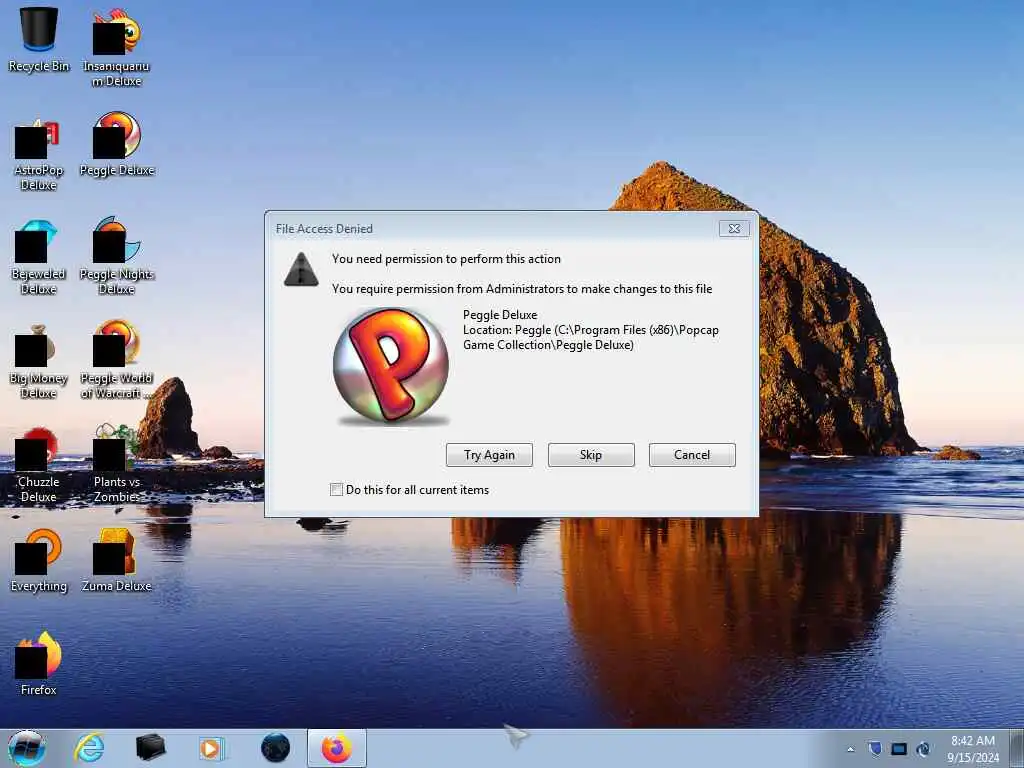Click the Administrators permission message text
This screenshot has height=768, width=1024.
click(522, 289)
